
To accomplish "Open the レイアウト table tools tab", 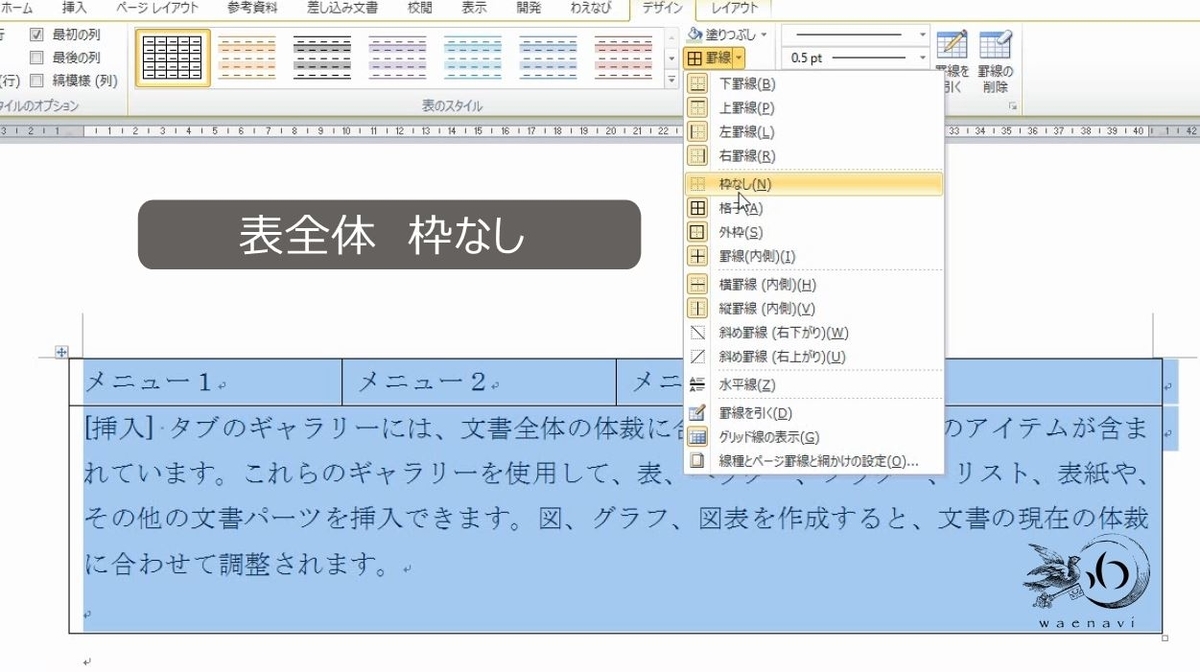I will click(x=733, y=9).
